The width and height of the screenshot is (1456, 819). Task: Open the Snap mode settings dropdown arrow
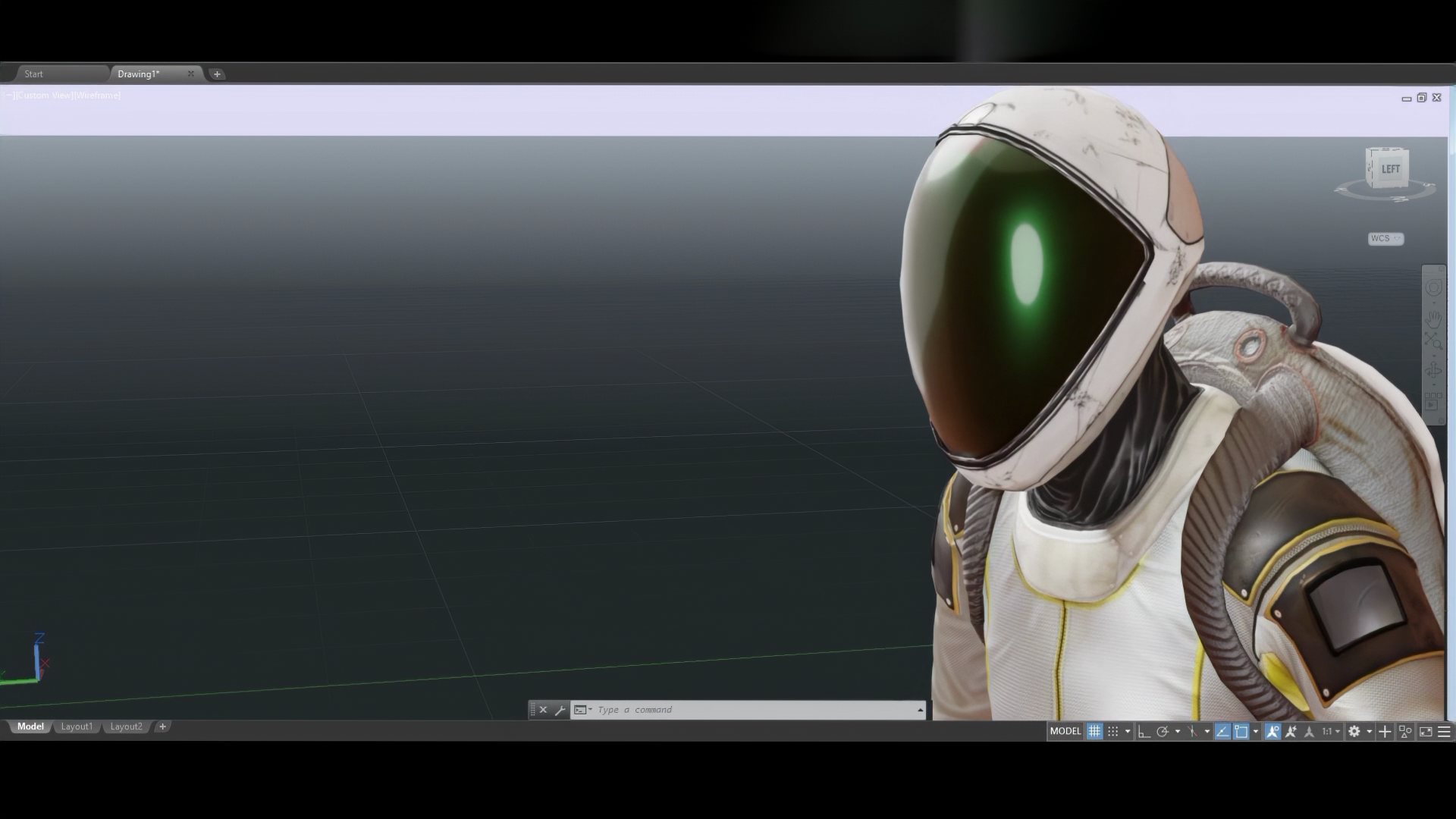point(1128,731)
